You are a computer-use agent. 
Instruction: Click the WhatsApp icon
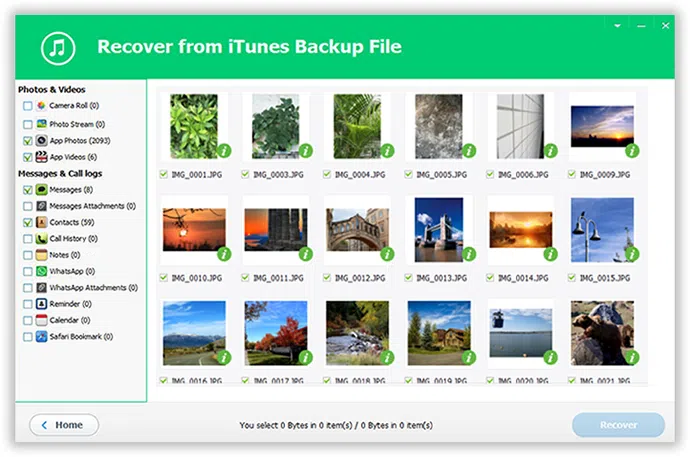41,271
